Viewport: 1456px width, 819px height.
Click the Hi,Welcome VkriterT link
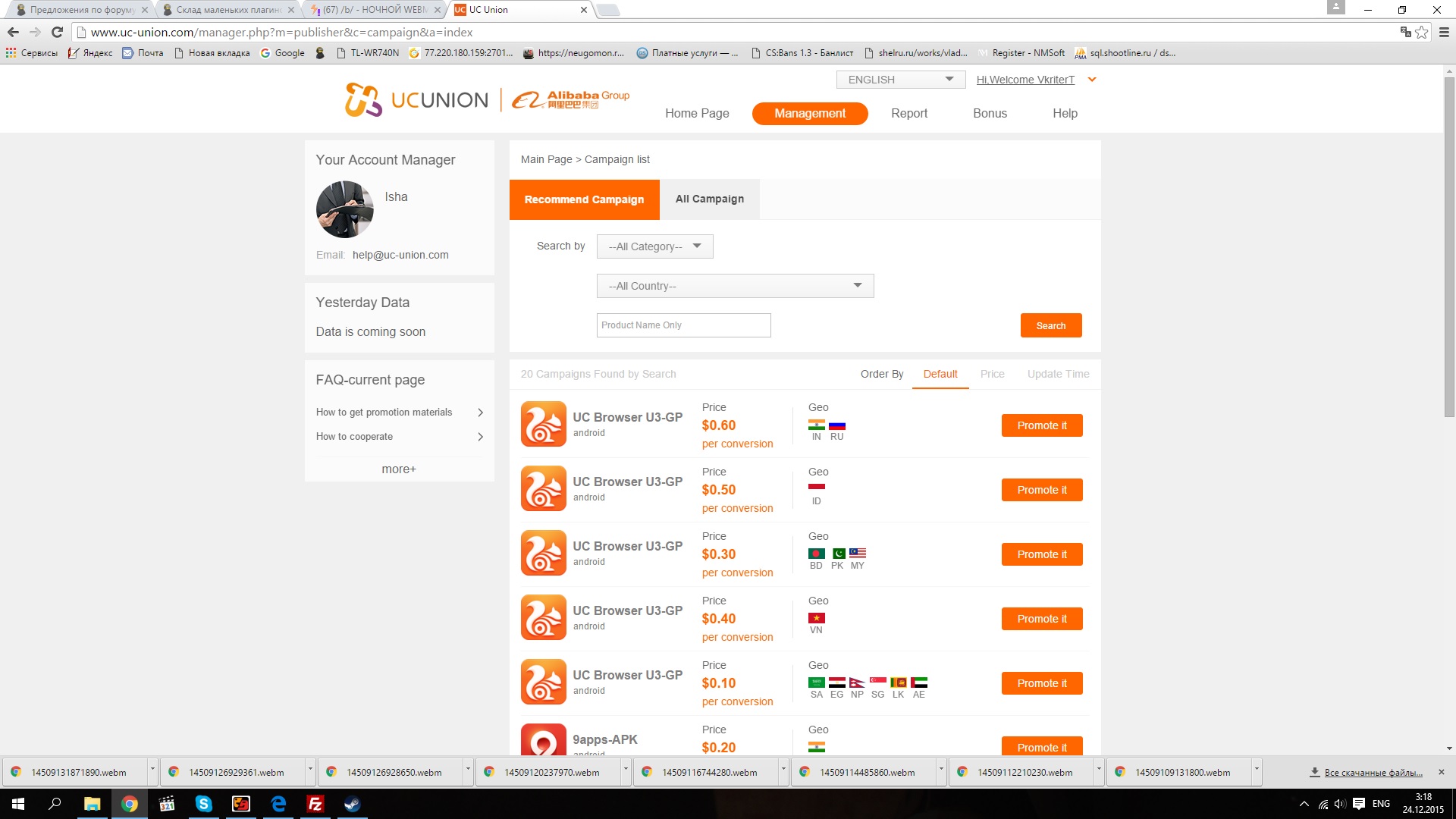1025,80
